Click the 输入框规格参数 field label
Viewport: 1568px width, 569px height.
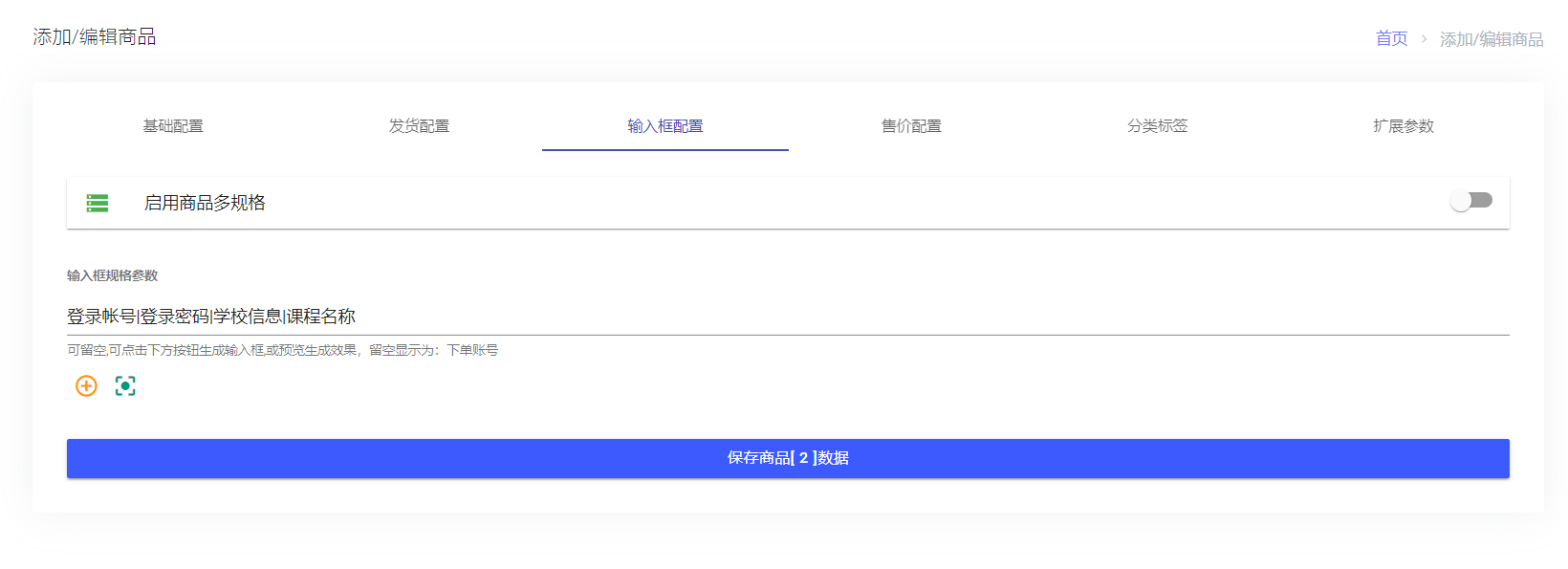[112, 275]
